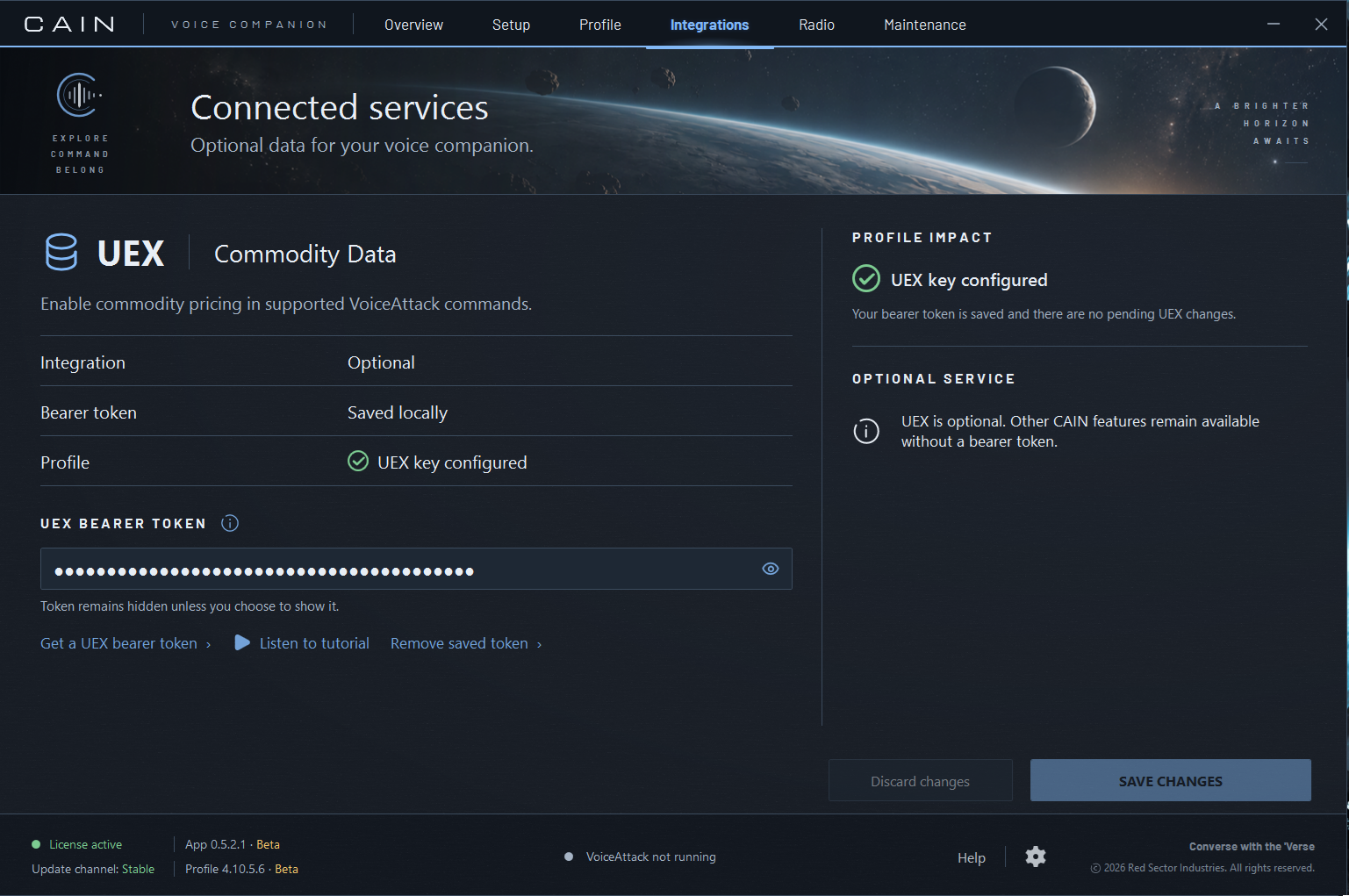The height and width of the screenshot is (896, 1349).
Task: Click 'UEX key configured' in Profile Impact panel
Action: [x=969, y=280]
